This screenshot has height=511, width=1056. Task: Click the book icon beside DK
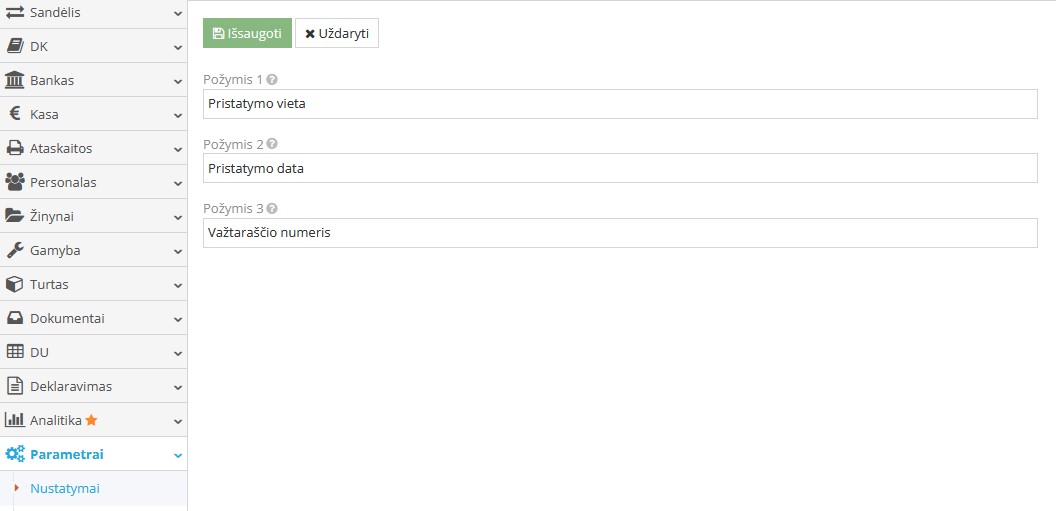[x=15, y=46]
